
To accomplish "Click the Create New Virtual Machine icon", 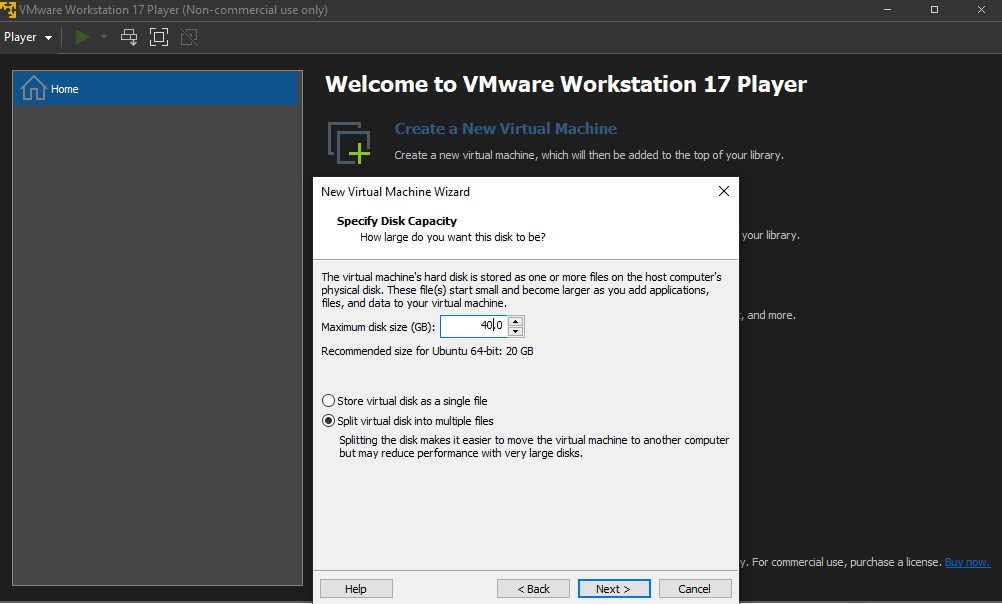I will (x=349, y=143).
